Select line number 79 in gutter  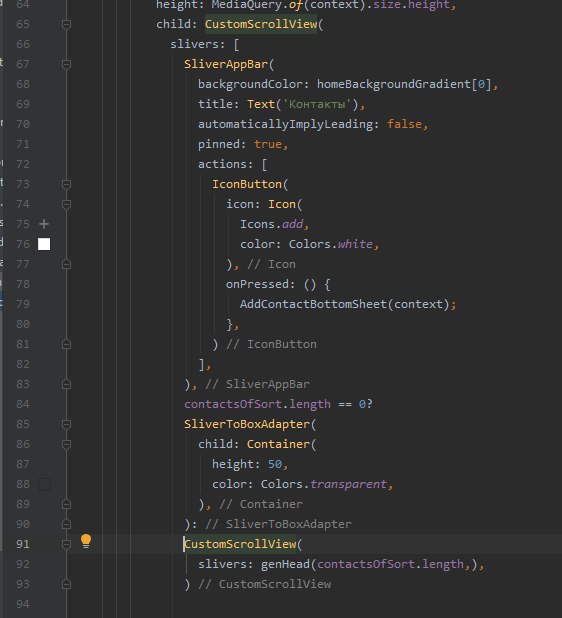(x=23, y=304)
